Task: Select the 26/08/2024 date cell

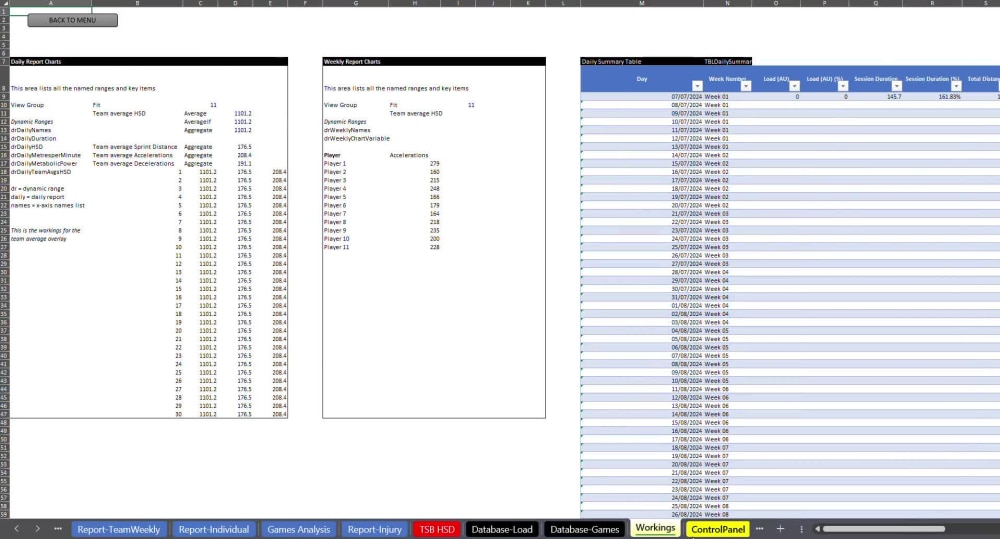Action: (x=686, y=515)
